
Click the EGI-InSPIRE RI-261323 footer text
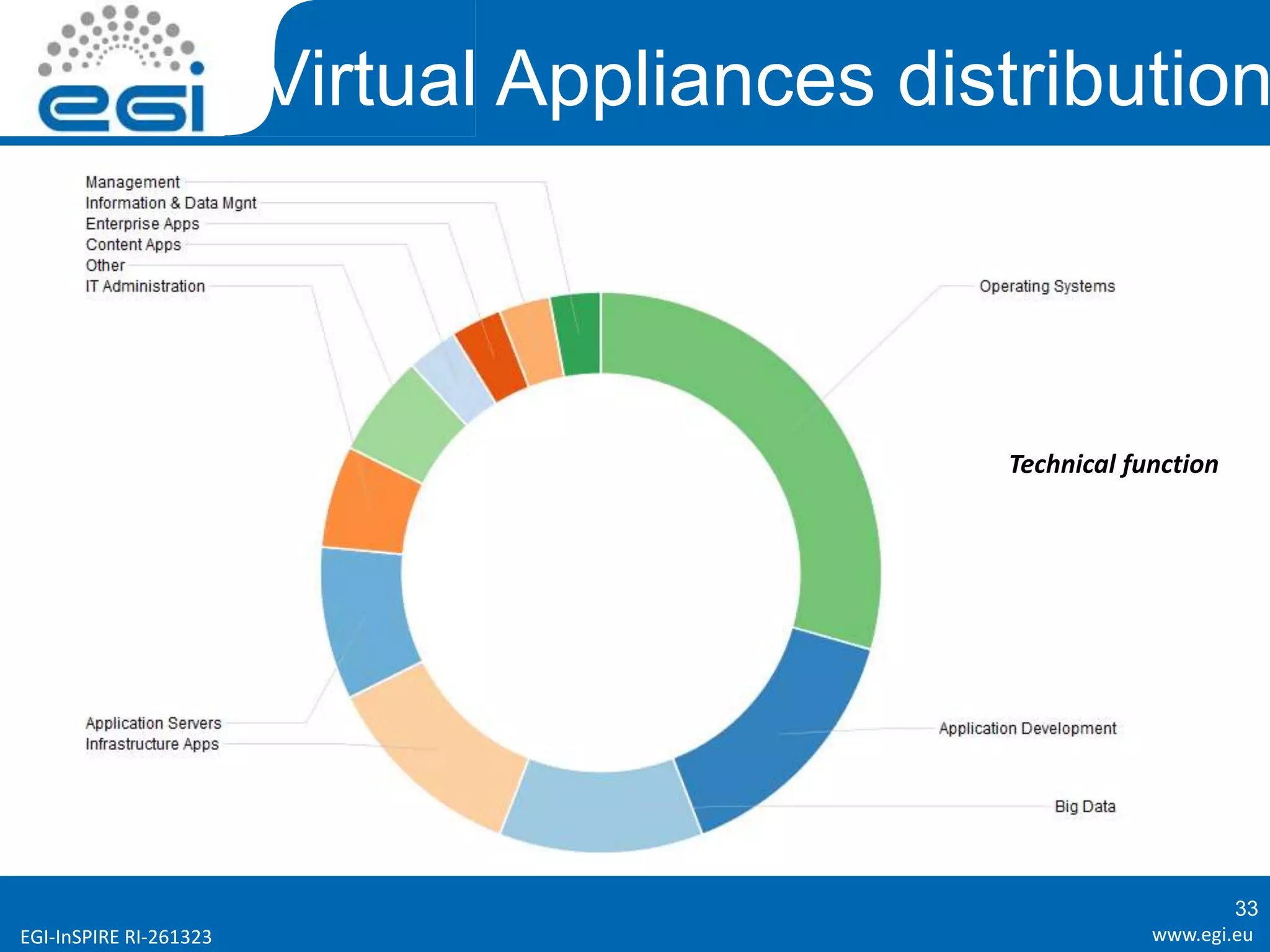[x=116, y=937]
